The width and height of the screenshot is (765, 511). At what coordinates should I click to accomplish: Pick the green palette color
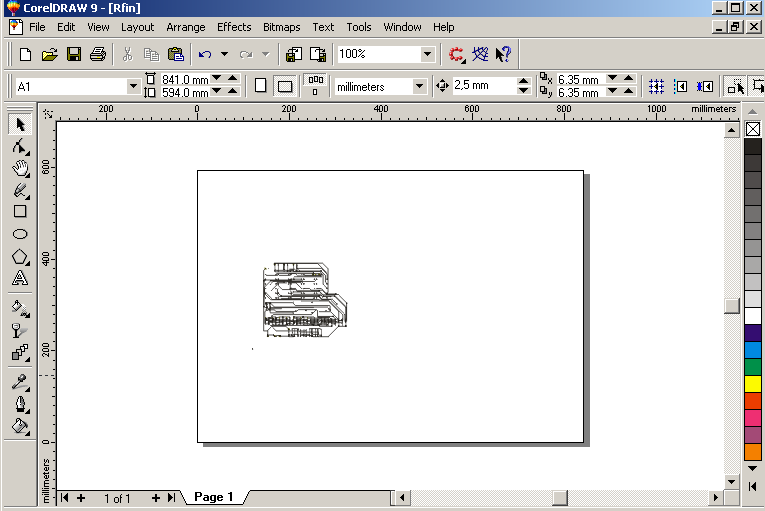pos(753,367)
